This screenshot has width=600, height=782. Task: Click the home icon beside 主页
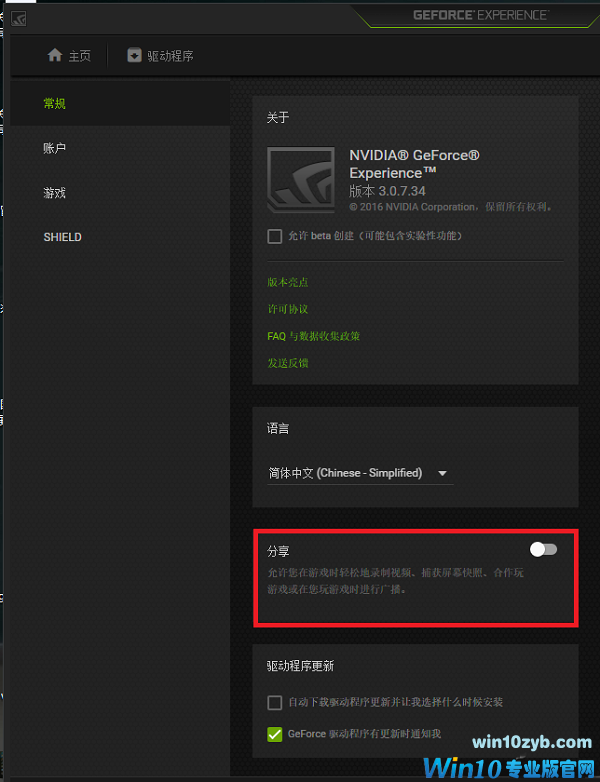(x=55, y=55)
